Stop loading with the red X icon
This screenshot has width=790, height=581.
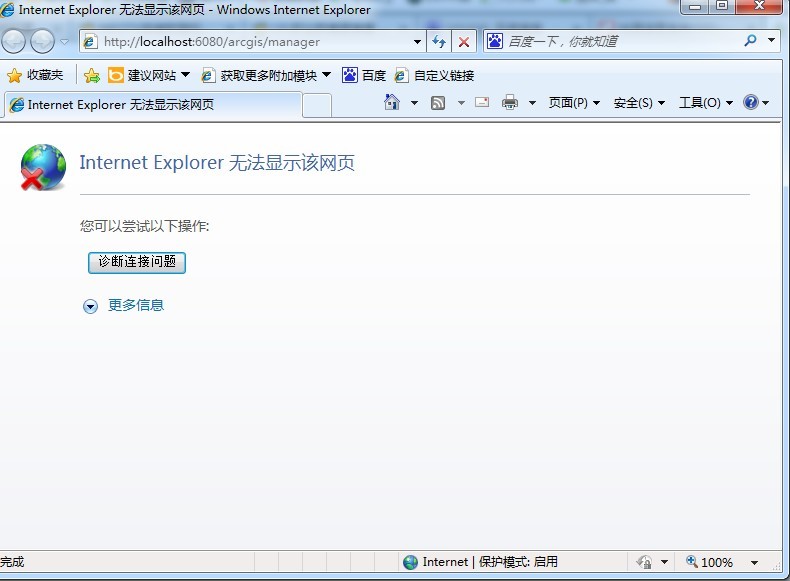coord(464,42)
